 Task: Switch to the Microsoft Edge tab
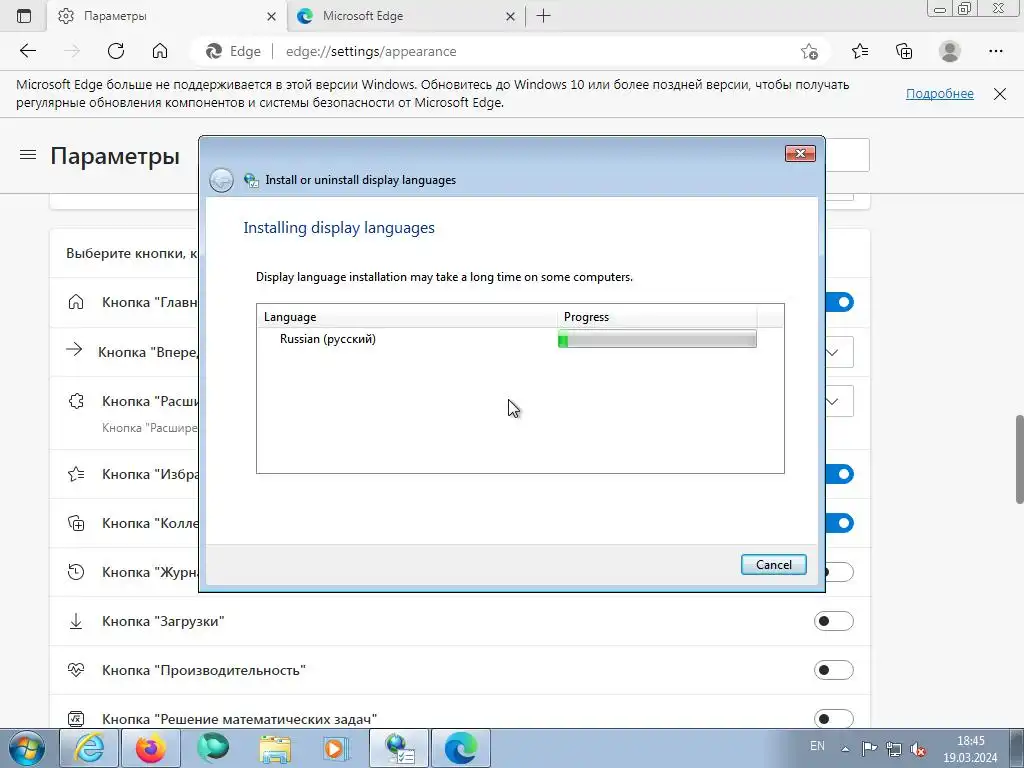click(x=405, y=16)
